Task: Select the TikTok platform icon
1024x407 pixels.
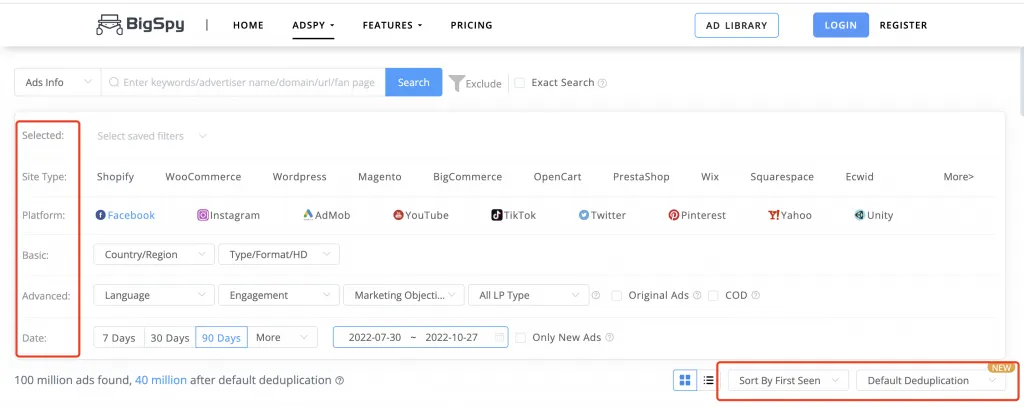Action: [x=496, y=215]
